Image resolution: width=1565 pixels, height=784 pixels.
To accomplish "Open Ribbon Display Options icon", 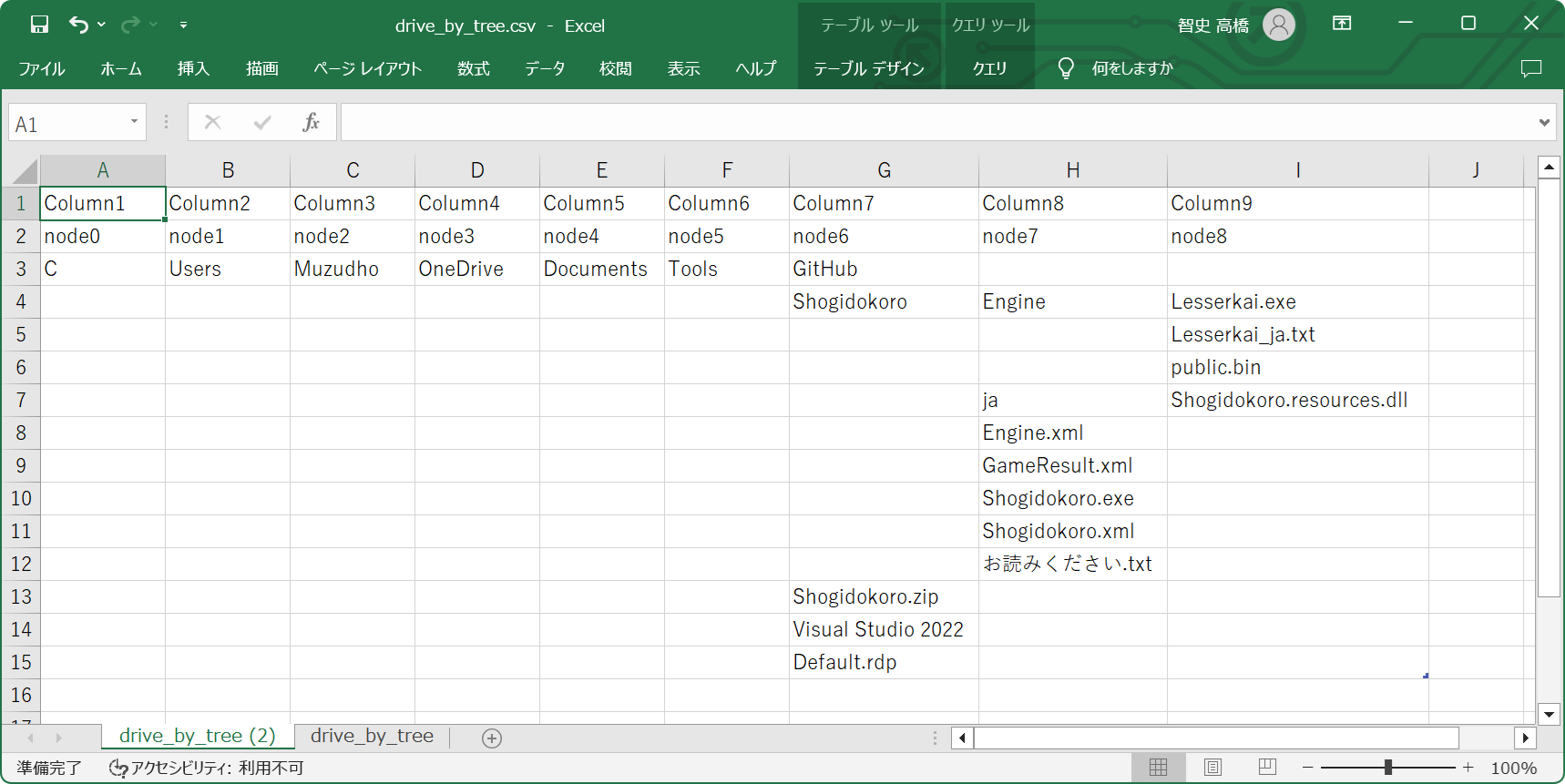I will tap(1342, 24).
